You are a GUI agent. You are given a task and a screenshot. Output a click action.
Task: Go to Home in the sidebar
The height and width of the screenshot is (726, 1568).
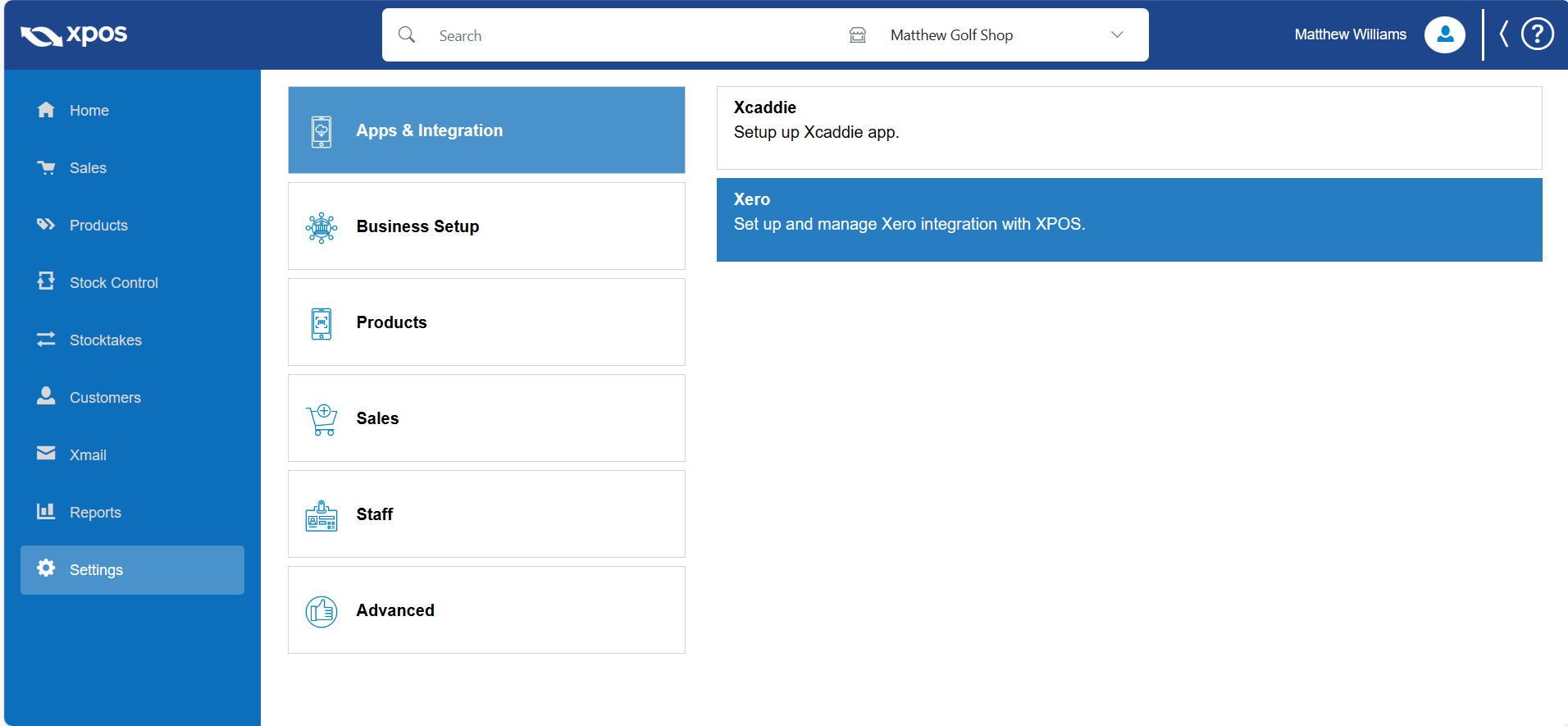(132, 110)
